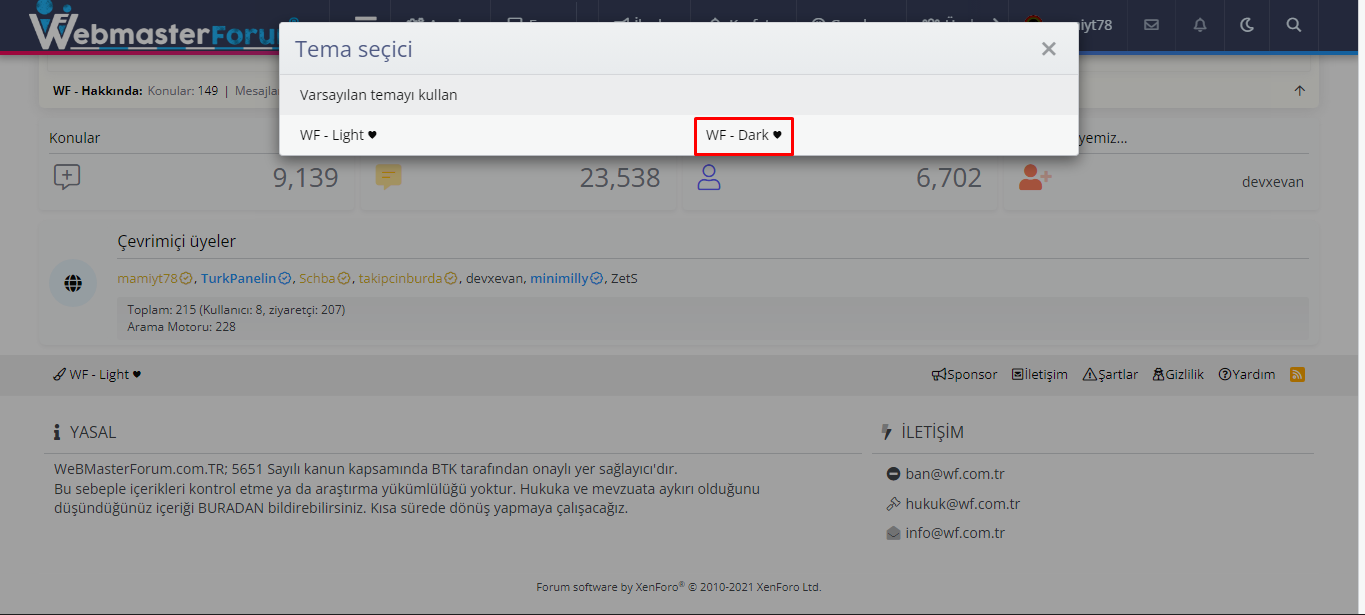Screen dimensions: 1365x615
Task: Click the 'Konular: 149' statistic
Action: pos(183,90)
